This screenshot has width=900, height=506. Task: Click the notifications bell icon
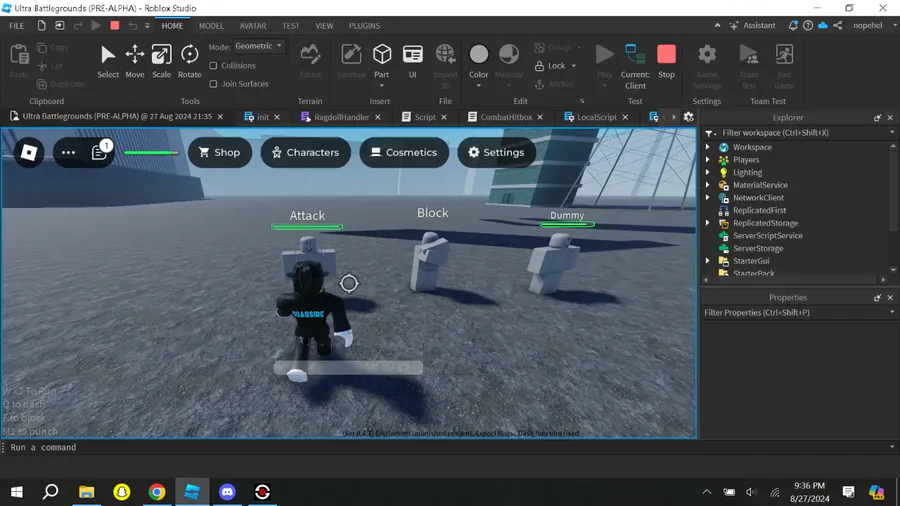pos(793,25)
